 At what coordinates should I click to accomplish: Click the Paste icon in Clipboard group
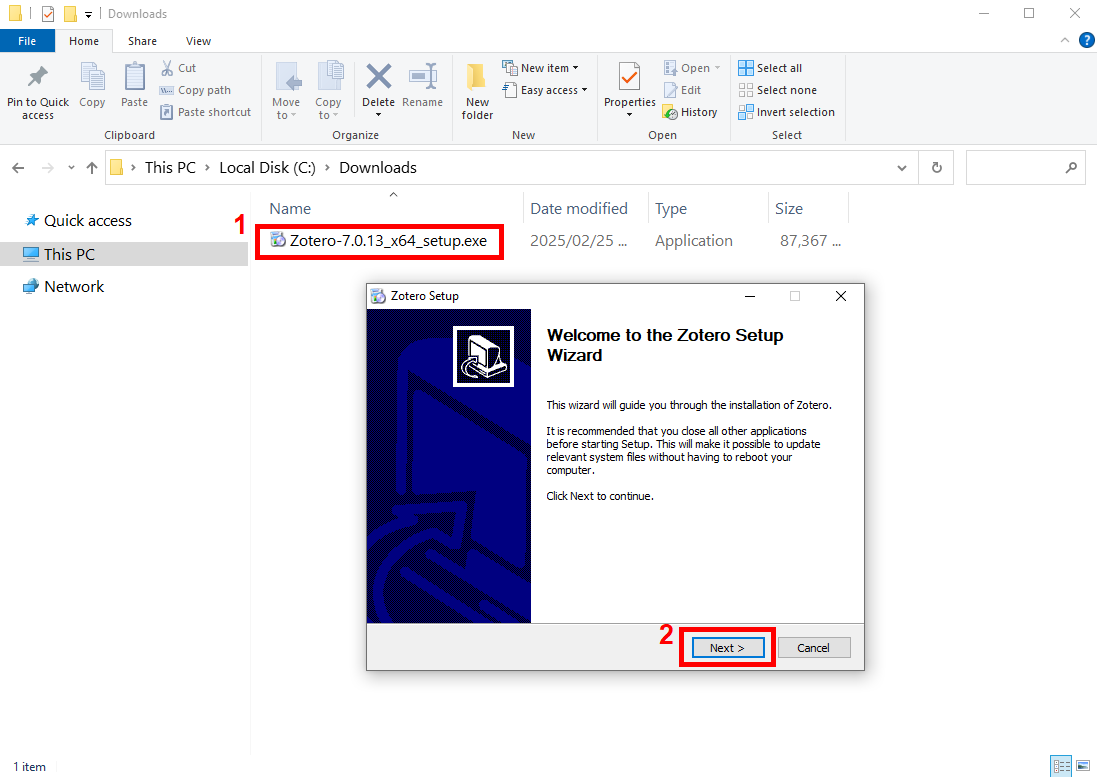(x=134, y=78)
